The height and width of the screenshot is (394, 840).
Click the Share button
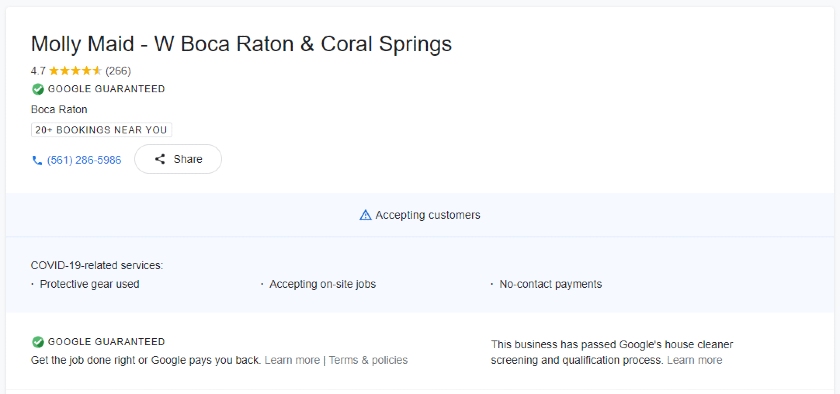pyautogui.click(x=178, y=159)
